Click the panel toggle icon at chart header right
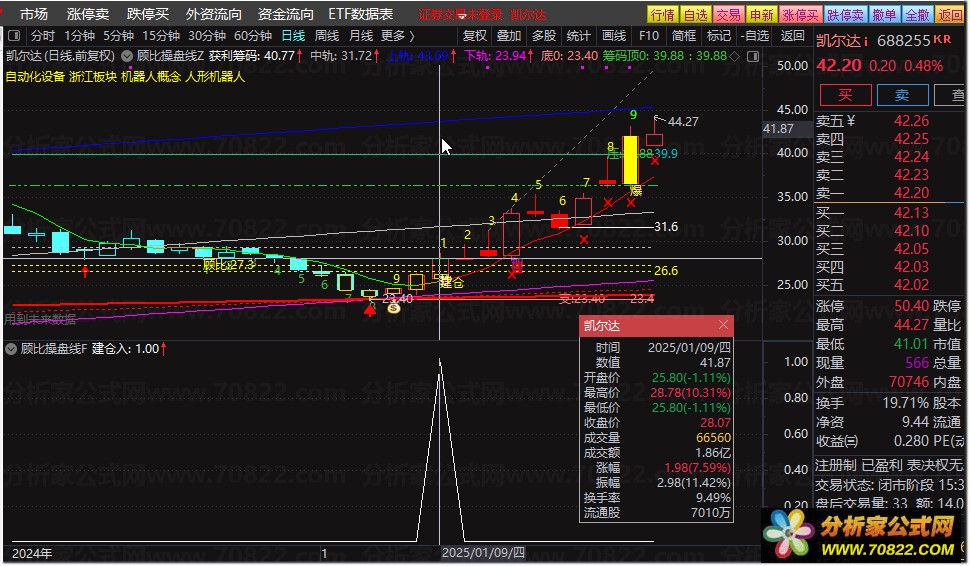Screen dimensions: 971x566 (753, 56)
